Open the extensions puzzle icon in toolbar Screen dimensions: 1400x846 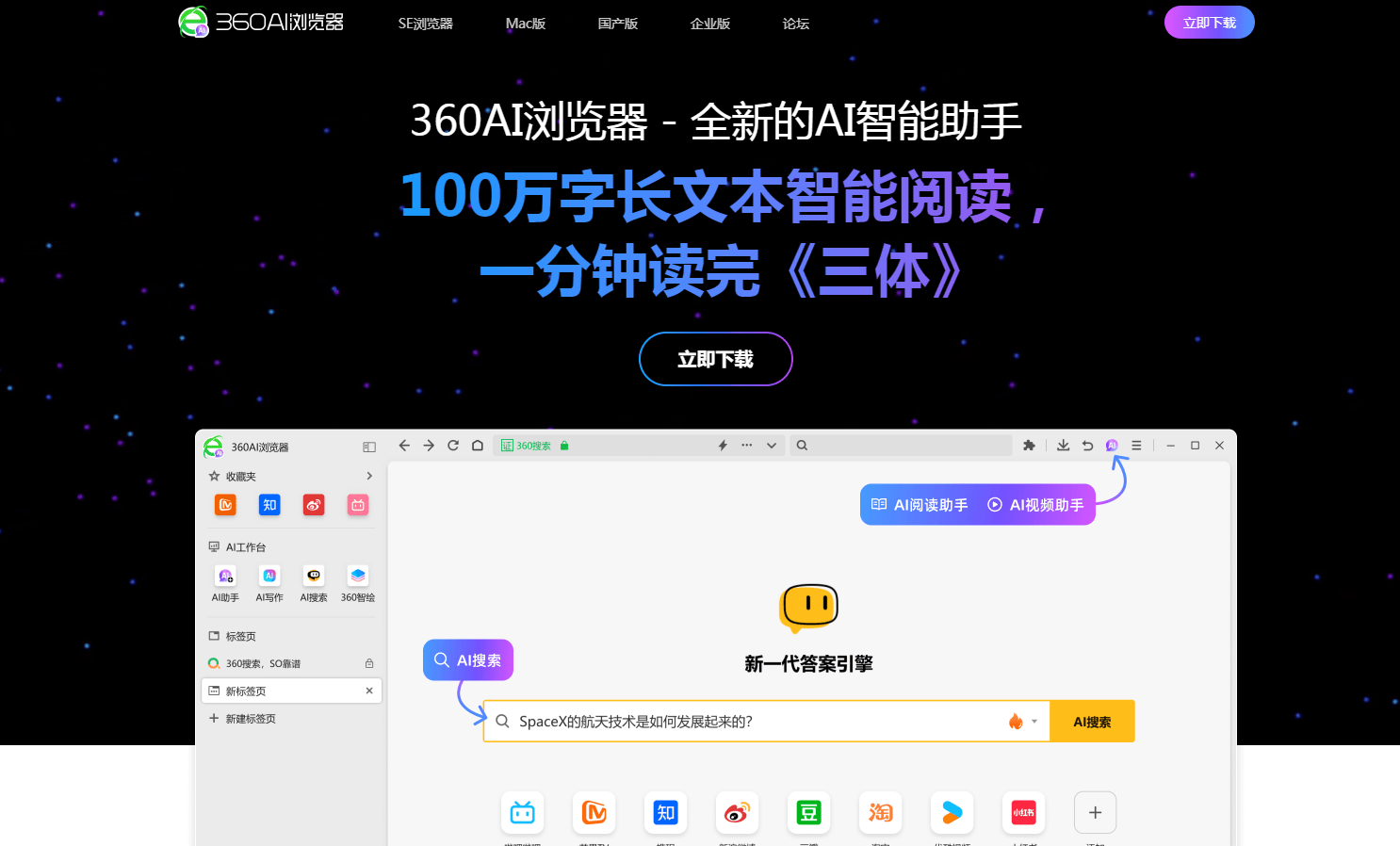[x=1029, y=445]
